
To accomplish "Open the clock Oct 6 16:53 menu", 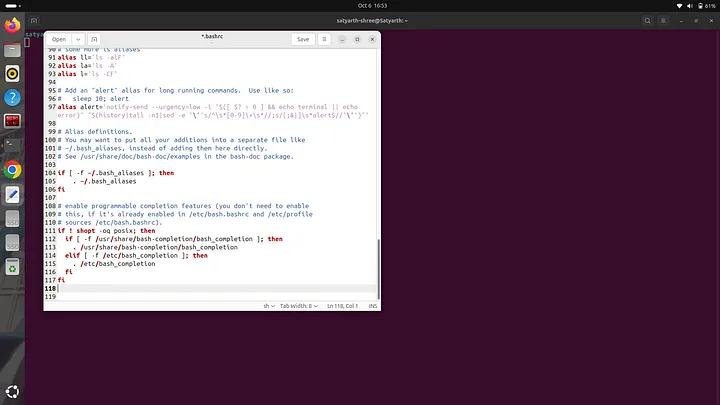I will click(x=372, y=6).
